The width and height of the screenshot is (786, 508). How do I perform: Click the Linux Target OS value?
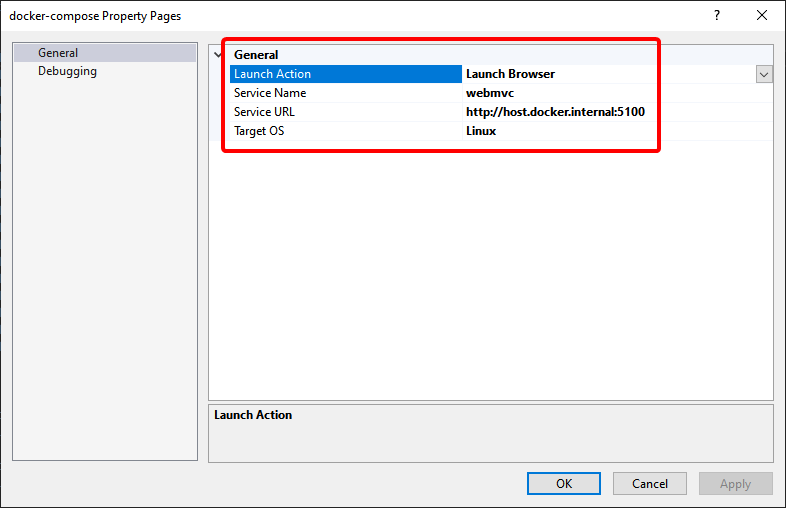[x=481, y=131]
